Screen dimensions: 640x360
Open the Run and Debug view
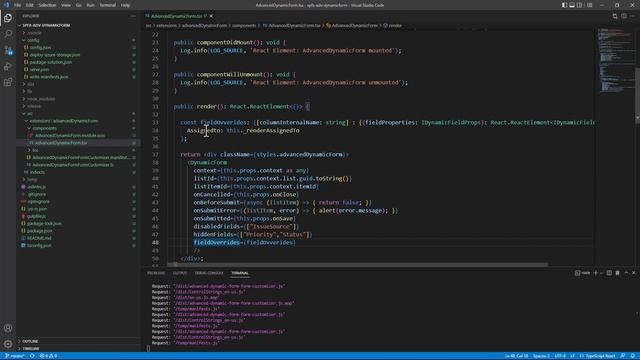point(8,66)
